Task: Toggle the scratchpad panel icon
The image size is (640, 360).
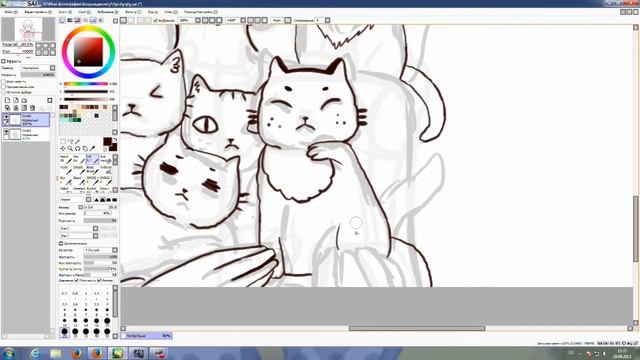Action: tap(100, 20)
